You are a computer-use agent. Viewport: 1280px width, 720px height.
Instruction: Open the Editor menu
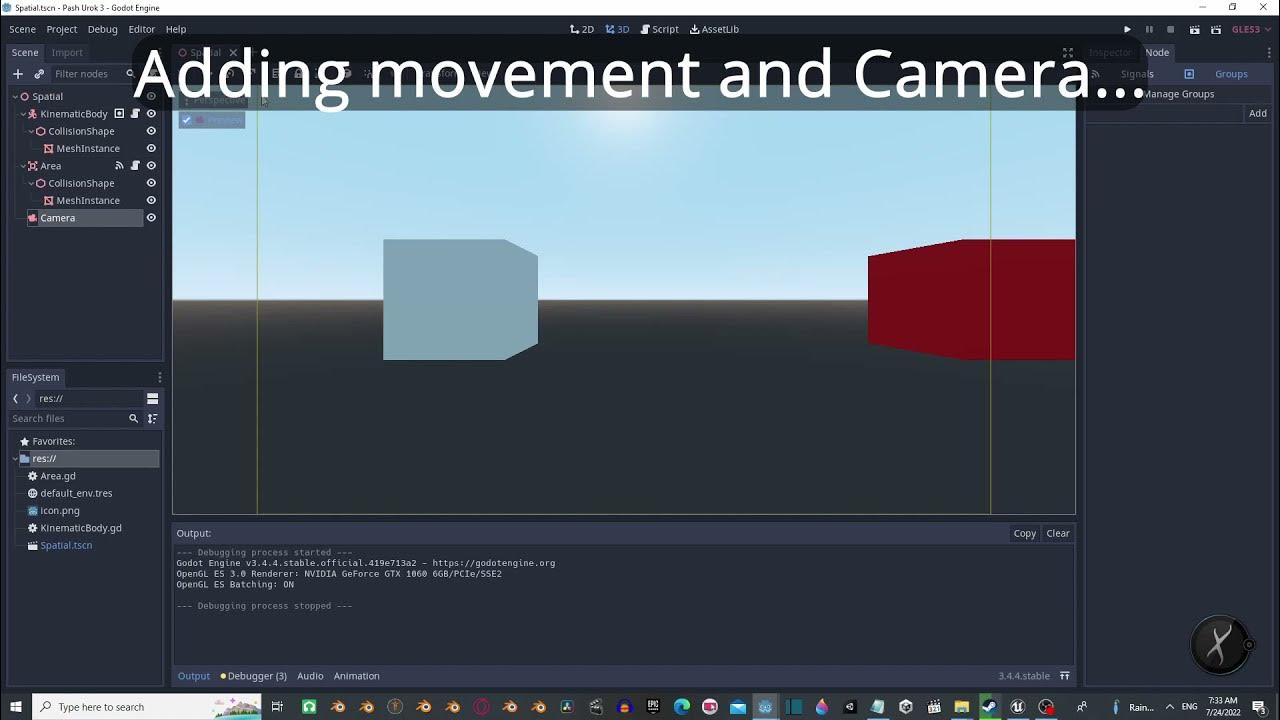[x=142, y=30]
